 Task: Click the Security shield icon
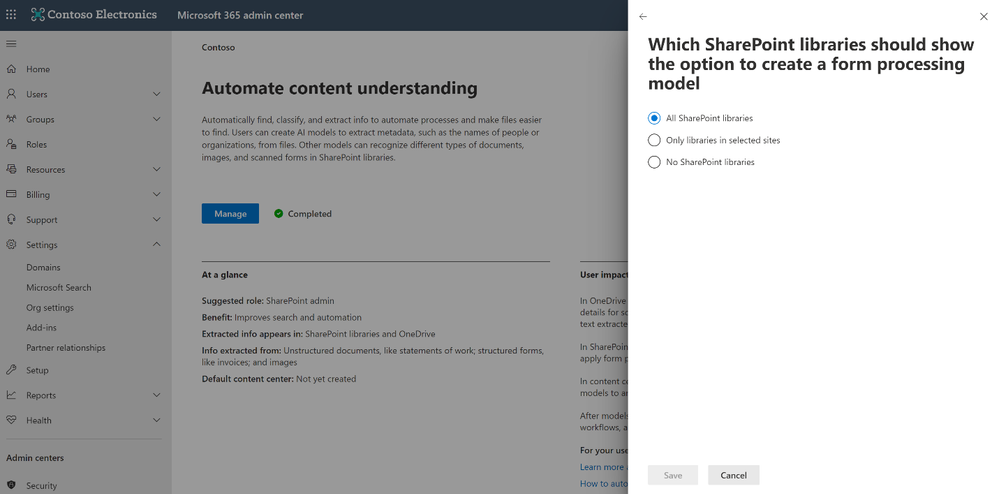pos(11,486)
